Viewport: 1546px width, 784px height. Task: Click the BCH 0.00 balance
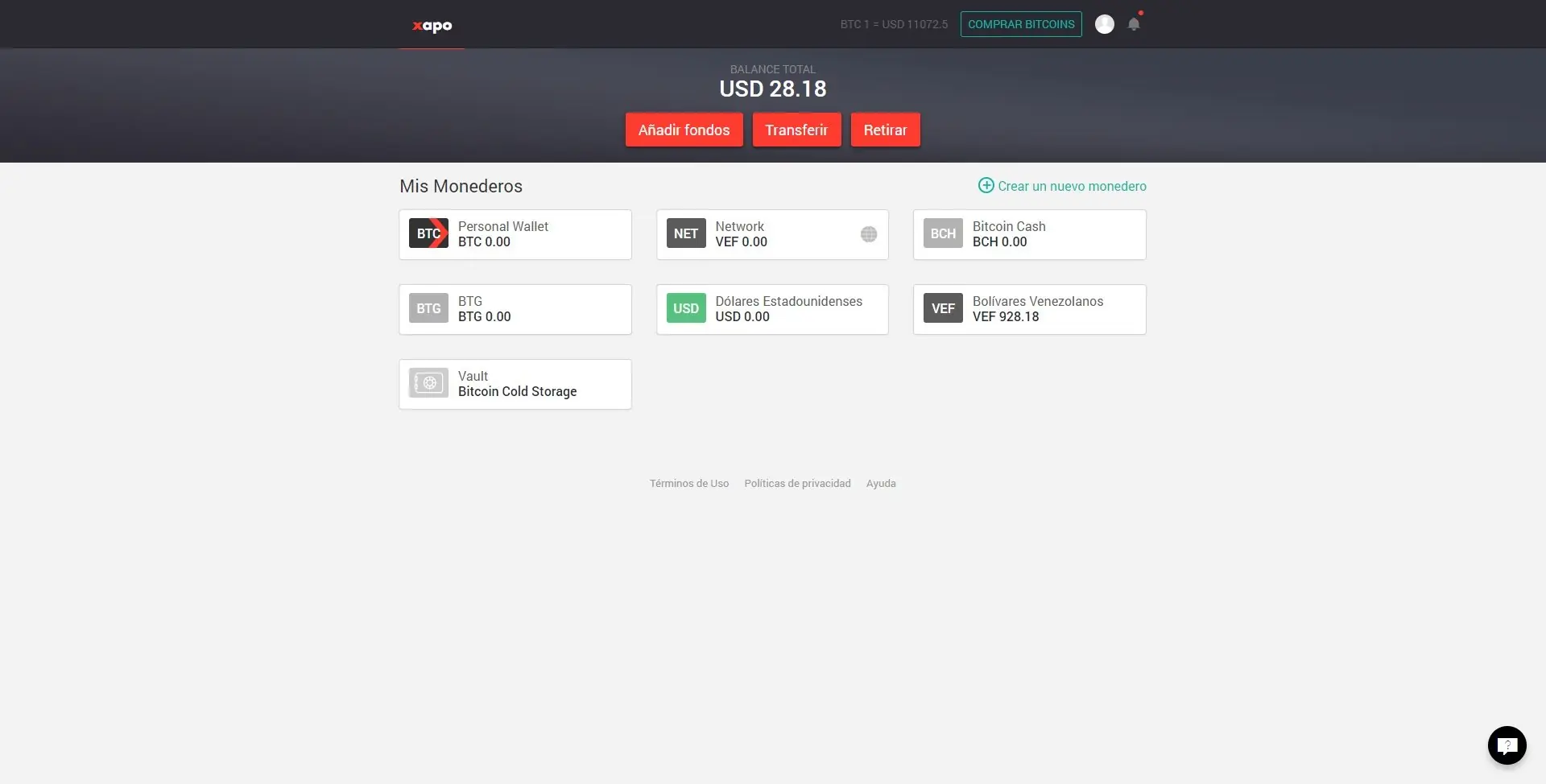point(1000,241)
